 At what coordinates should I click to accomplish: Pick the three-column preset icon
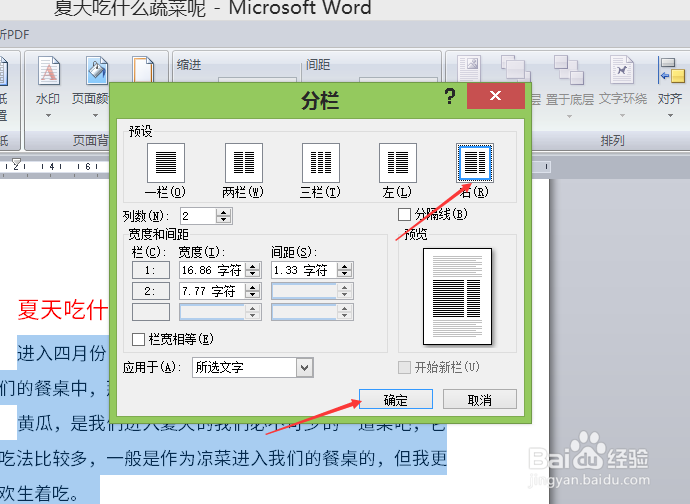(x=321, y=162)
